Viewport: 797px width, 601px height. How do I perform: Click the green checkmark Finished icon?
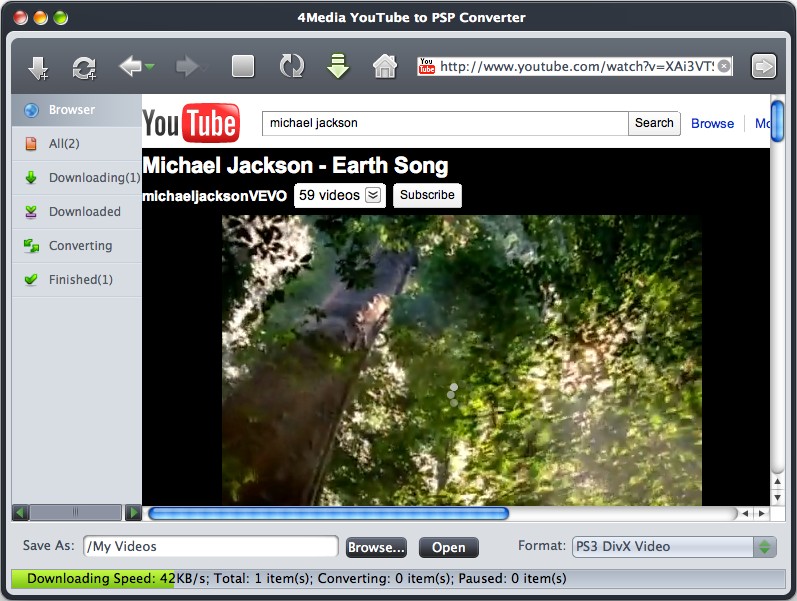pos(31,279)
